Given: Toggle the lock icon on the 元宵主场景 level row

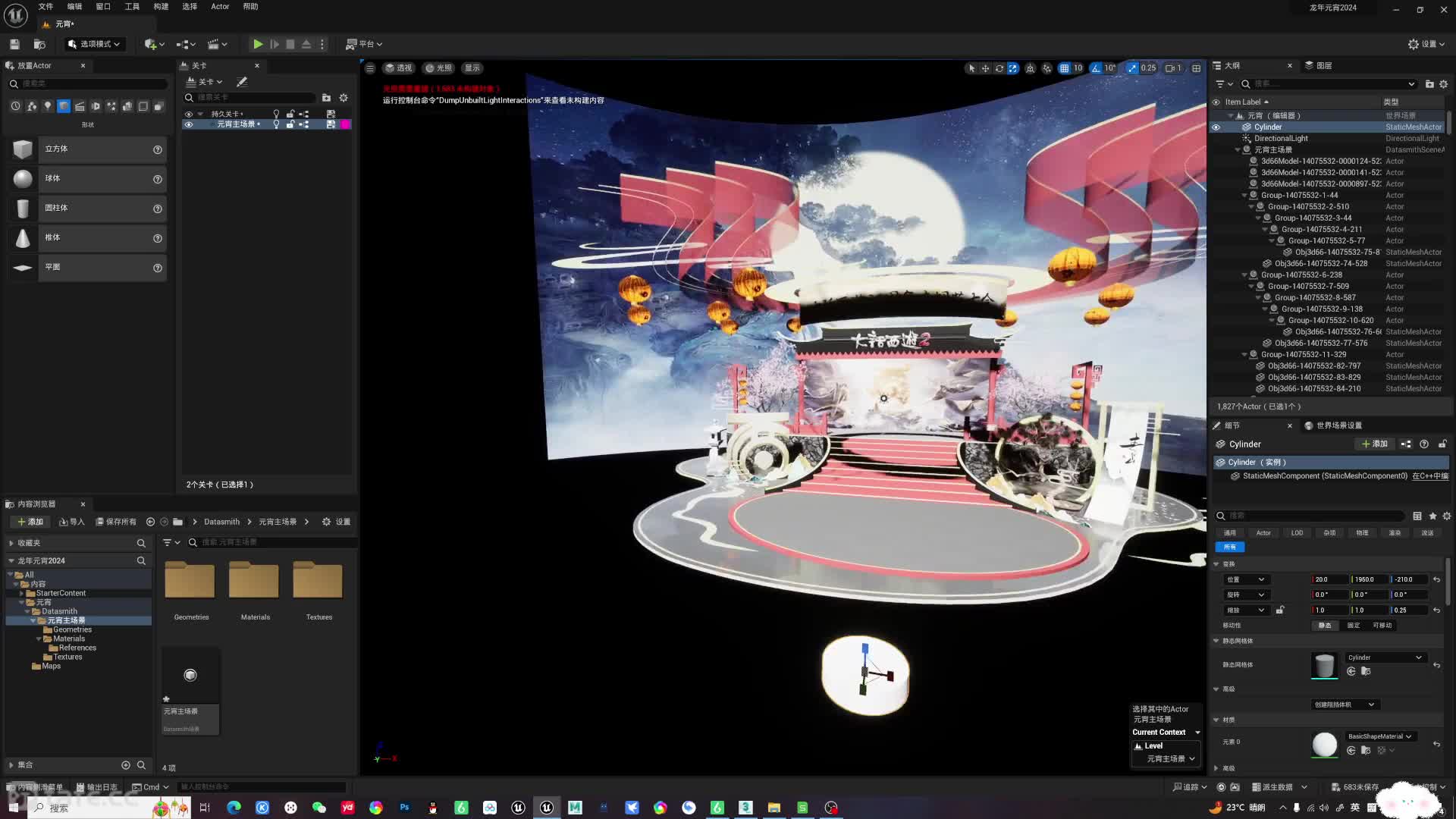Looking at the screenshot, I should [x=290, y=124].
